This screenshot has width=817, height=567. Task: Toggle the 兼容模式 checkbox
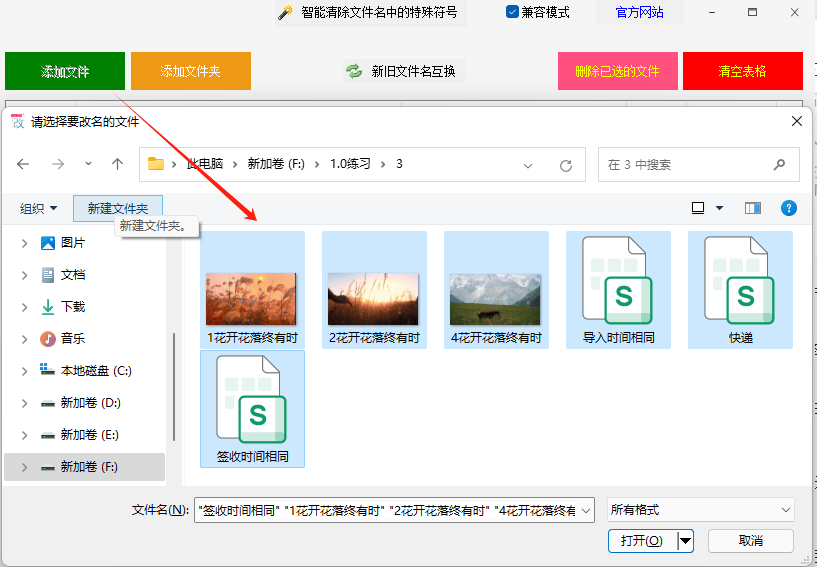pos(512,12)
